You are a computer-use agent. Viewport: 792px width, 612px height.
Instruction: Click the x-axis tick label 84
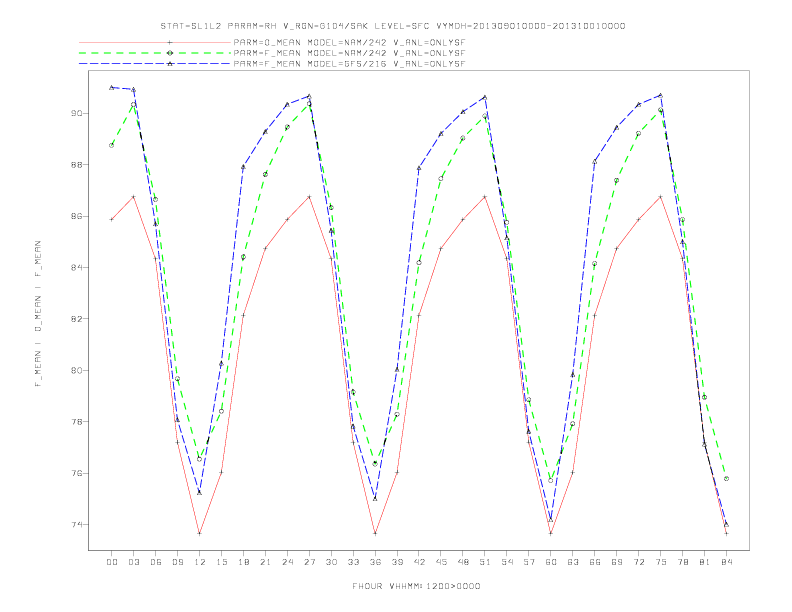click(x=727, y=562)
